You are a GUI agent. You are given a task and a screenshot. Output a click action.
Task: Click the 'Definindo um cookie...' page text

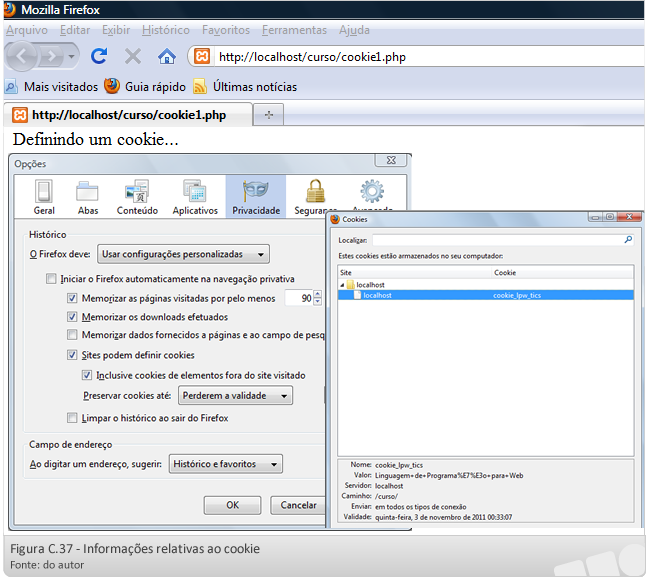coord(96,140)
